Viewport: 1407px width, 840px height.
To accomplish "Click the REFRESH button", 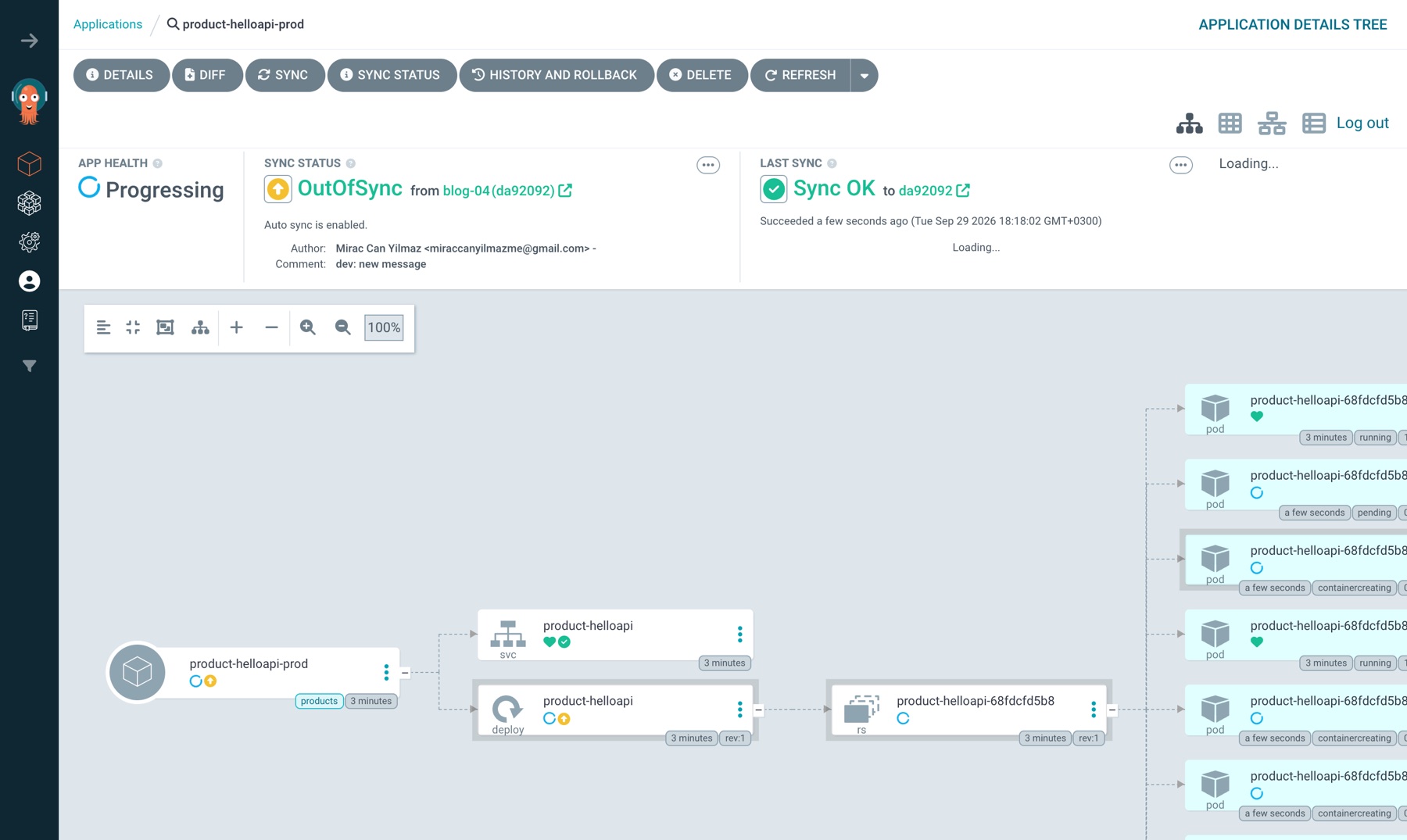I will 800,75.
